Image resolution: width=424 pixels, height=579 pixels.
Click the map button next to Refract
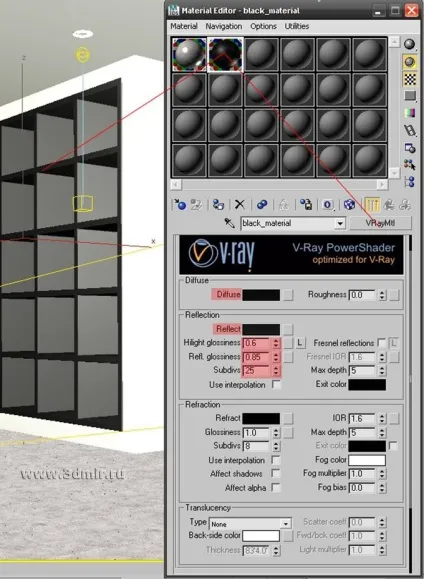[x=288, y=419]
